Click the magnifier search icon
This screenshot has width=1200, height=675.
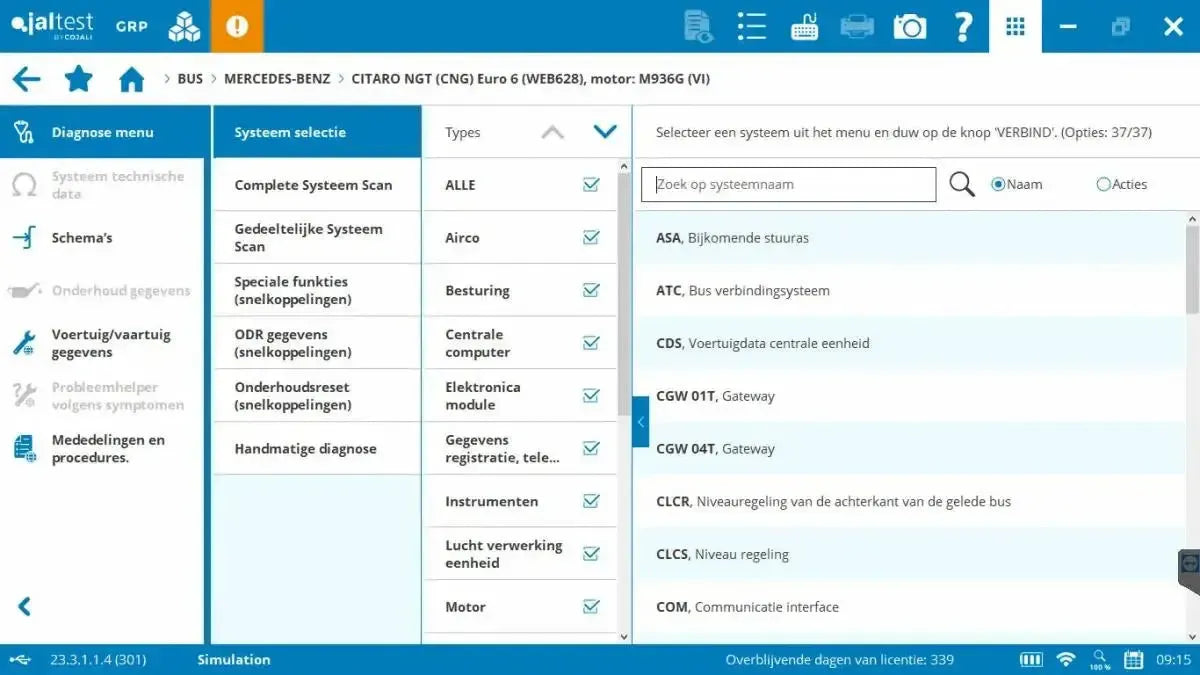click(961, 184)
